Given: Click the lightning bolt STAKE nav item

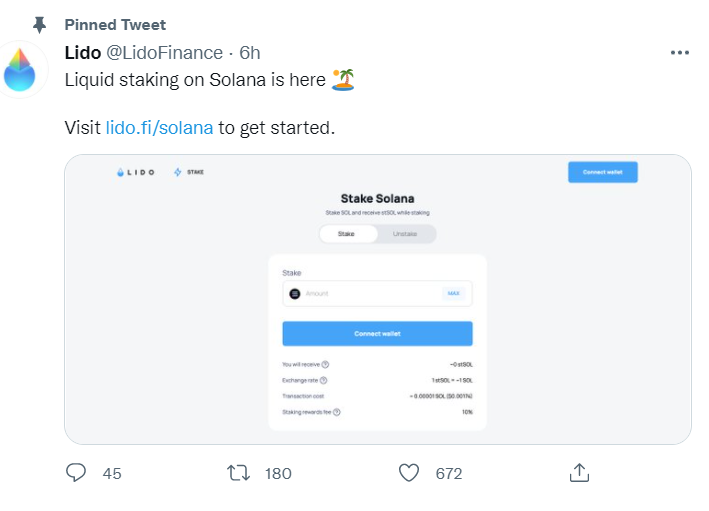Looking at the screenshot, I should pyautogui.click(x=189, y=172).
